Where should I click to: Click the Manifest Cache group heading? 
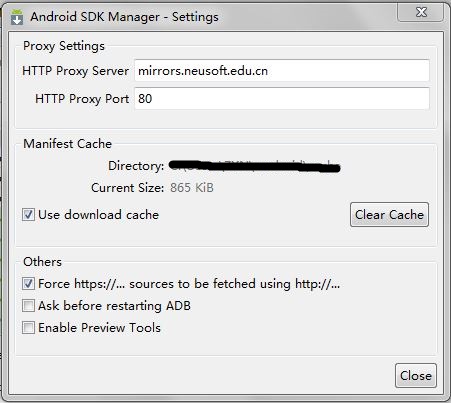pos(67,144)
